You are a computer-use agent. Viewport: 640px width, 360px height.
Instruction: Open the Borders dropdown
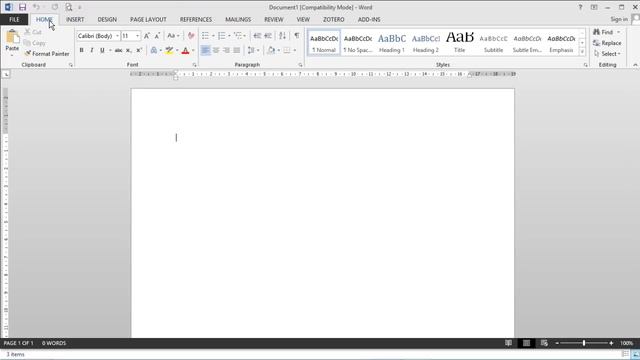coord(295,50)
